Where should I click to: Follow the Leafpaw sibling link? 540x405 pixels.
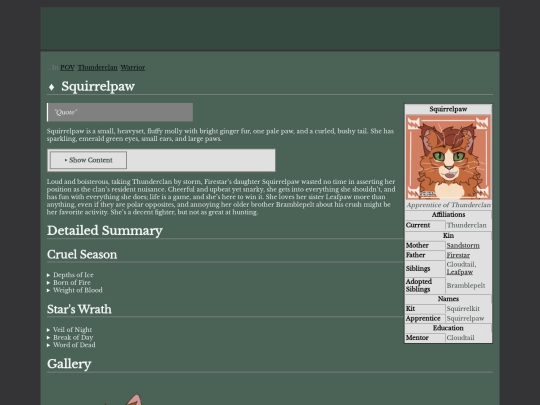459,272
